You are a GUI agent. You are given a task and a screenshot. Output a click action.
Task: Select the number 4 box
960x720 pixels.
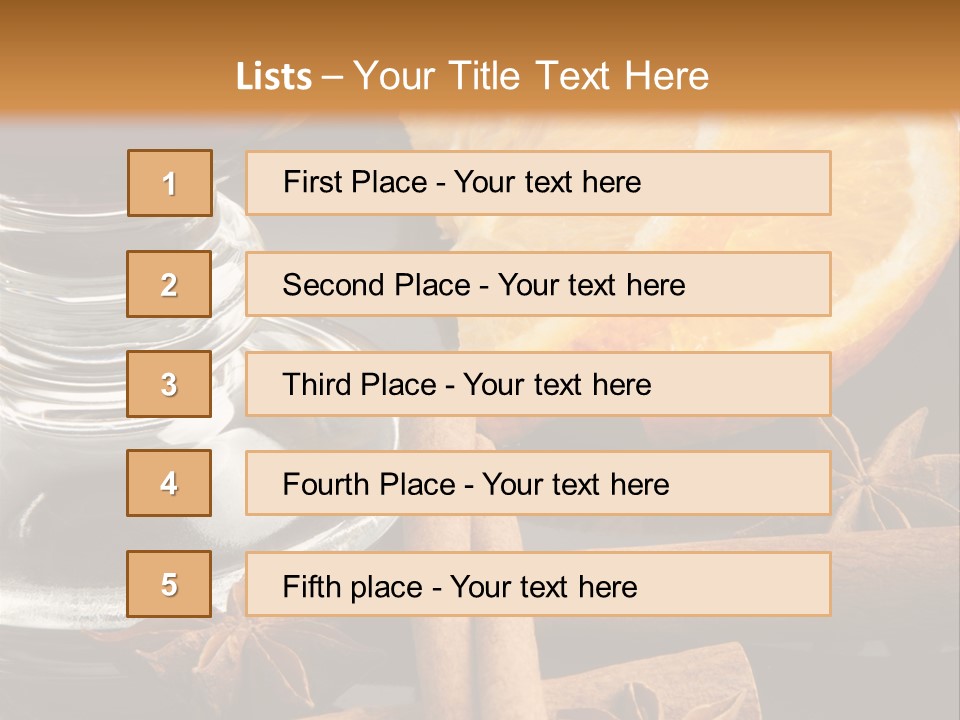click(x=169, y=483)
